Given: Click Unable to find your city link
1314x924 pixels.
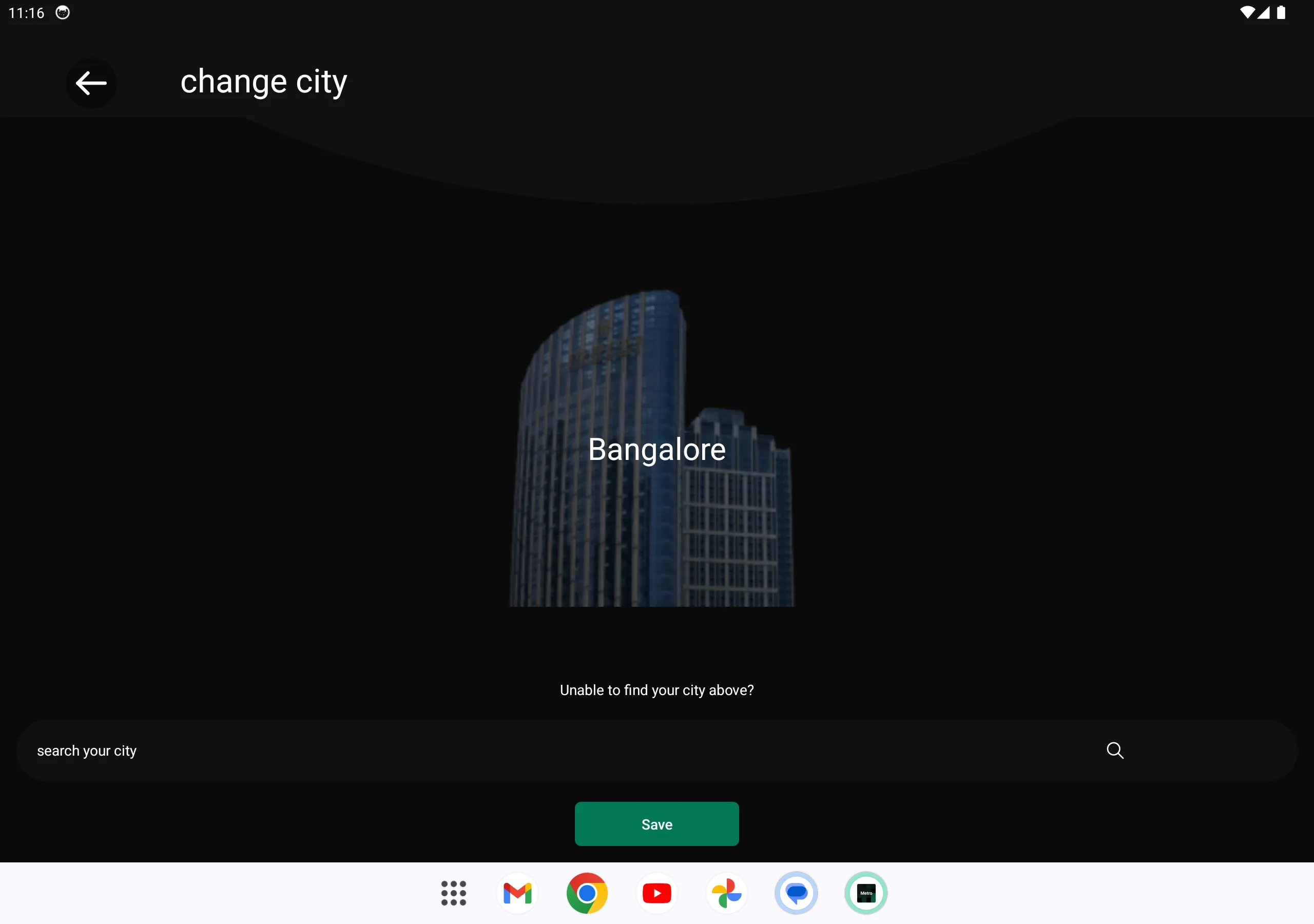Looking at the screenshot, I should pos(656,690).
